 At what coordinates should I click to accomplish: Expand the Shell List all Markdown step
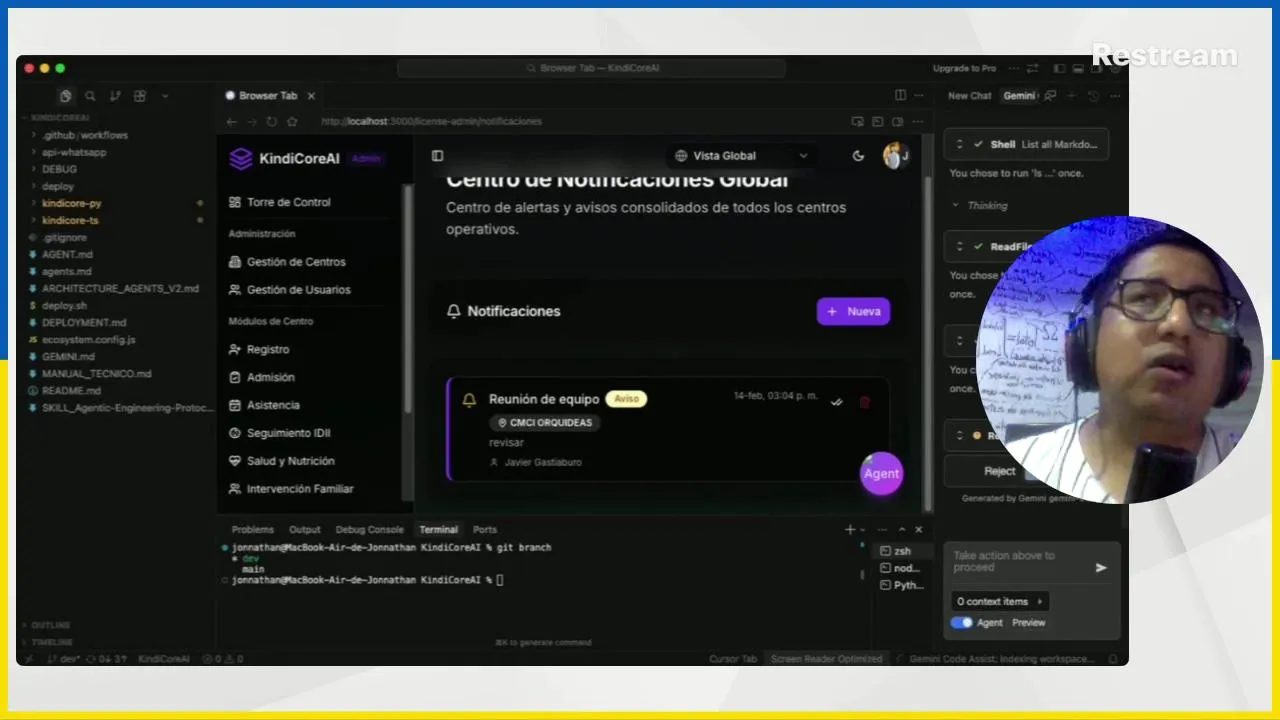1027,144
